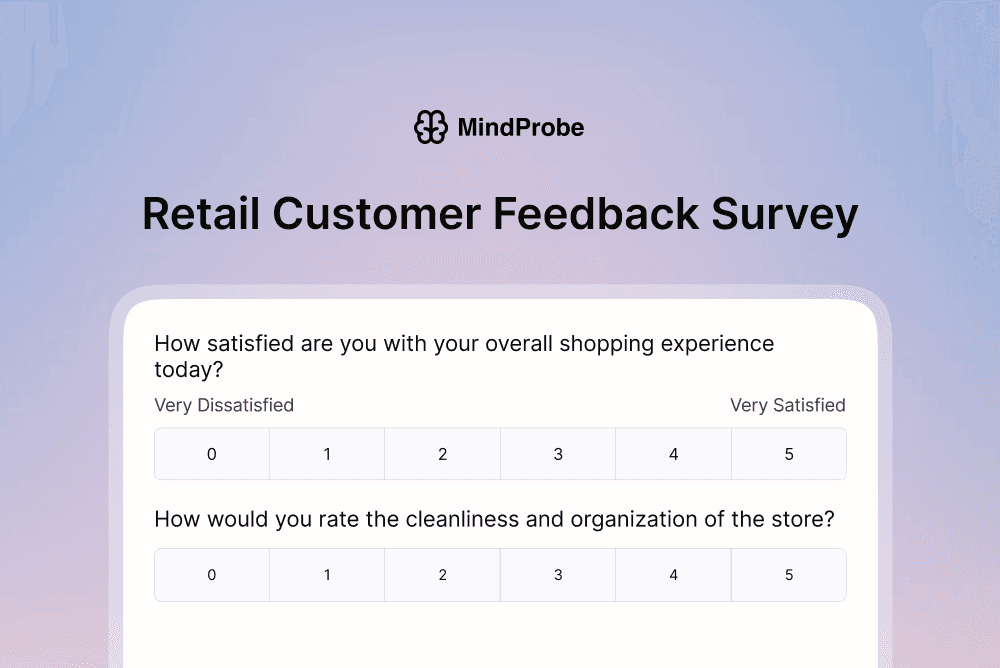This screenshot has width=1000, height=668.
Task: Select rating 4 for store cleanliness question
Action: (x=673, y=575)
